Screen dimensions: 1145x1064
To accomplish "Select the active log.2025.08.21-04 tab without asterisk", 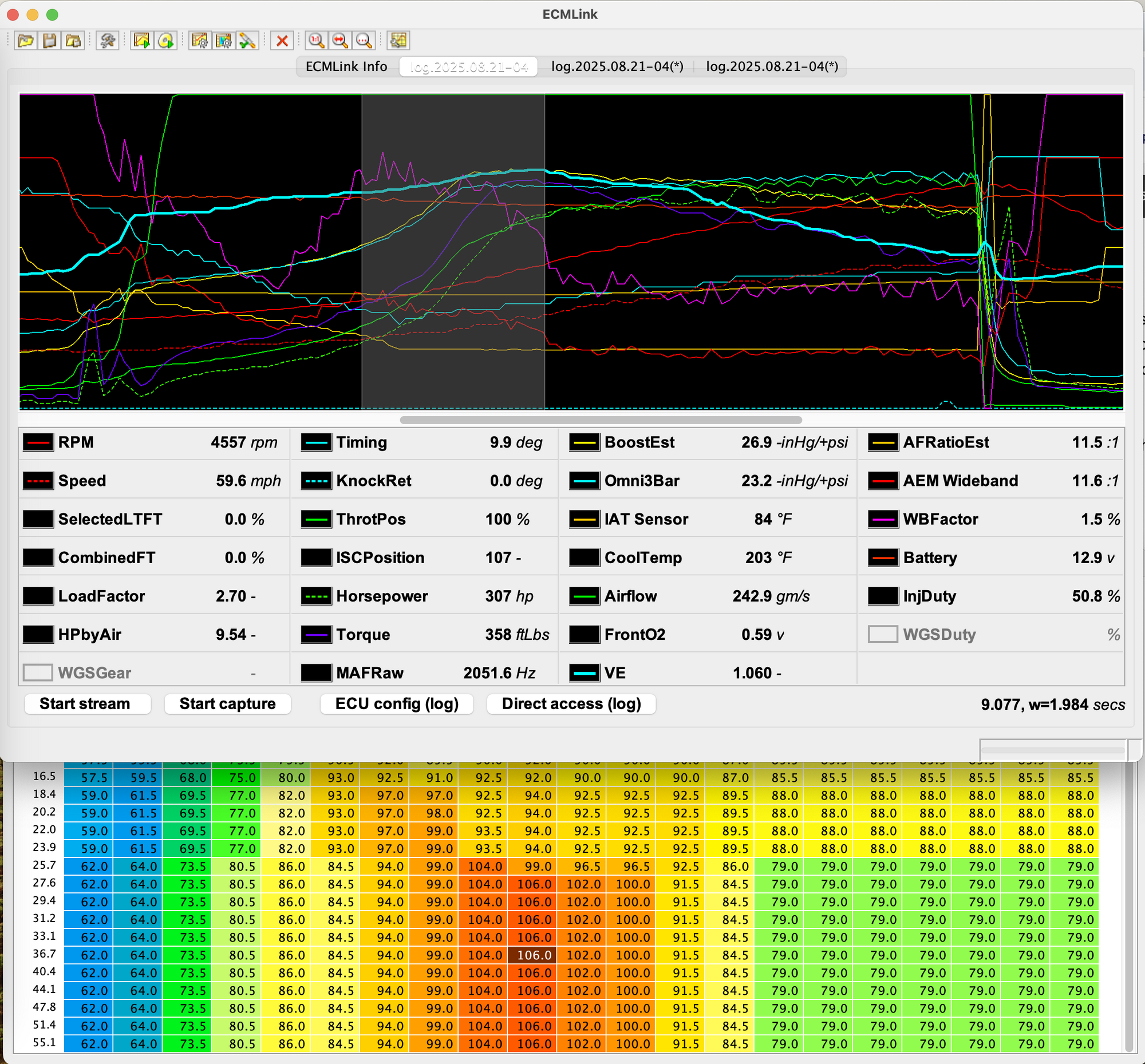I will [469, 67].
